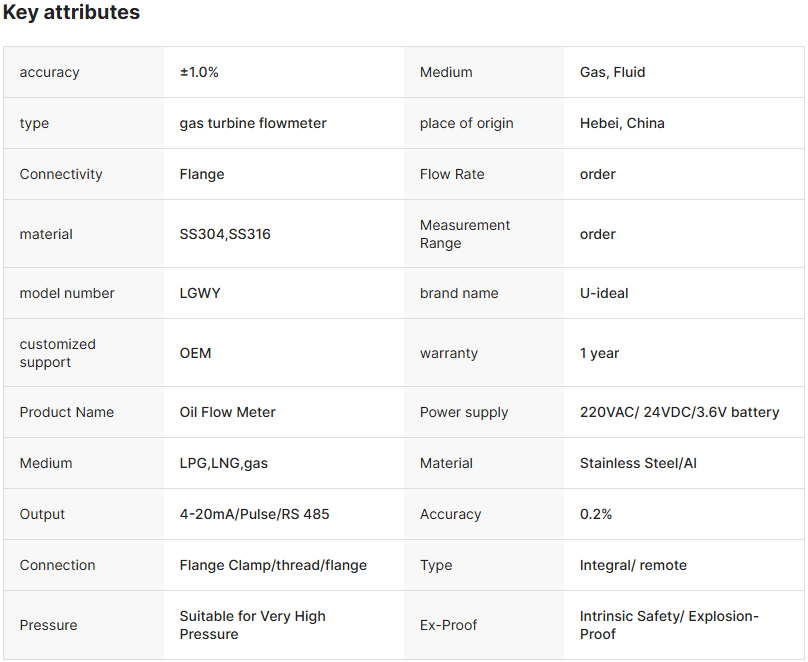This screenshot has height=662, width=808.
Task: Click the gas turbine flowmeter type value
Action: tap(253, 123)
